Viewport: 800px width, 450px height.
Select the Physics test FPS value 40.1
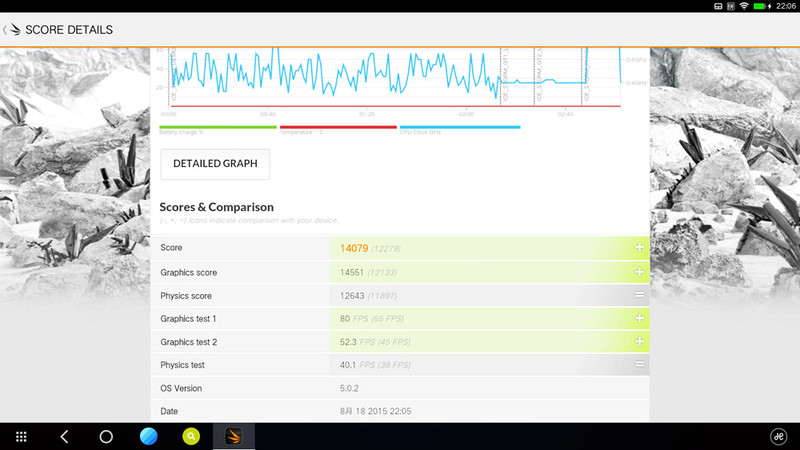pyautogui.click(x=348, y=365)
